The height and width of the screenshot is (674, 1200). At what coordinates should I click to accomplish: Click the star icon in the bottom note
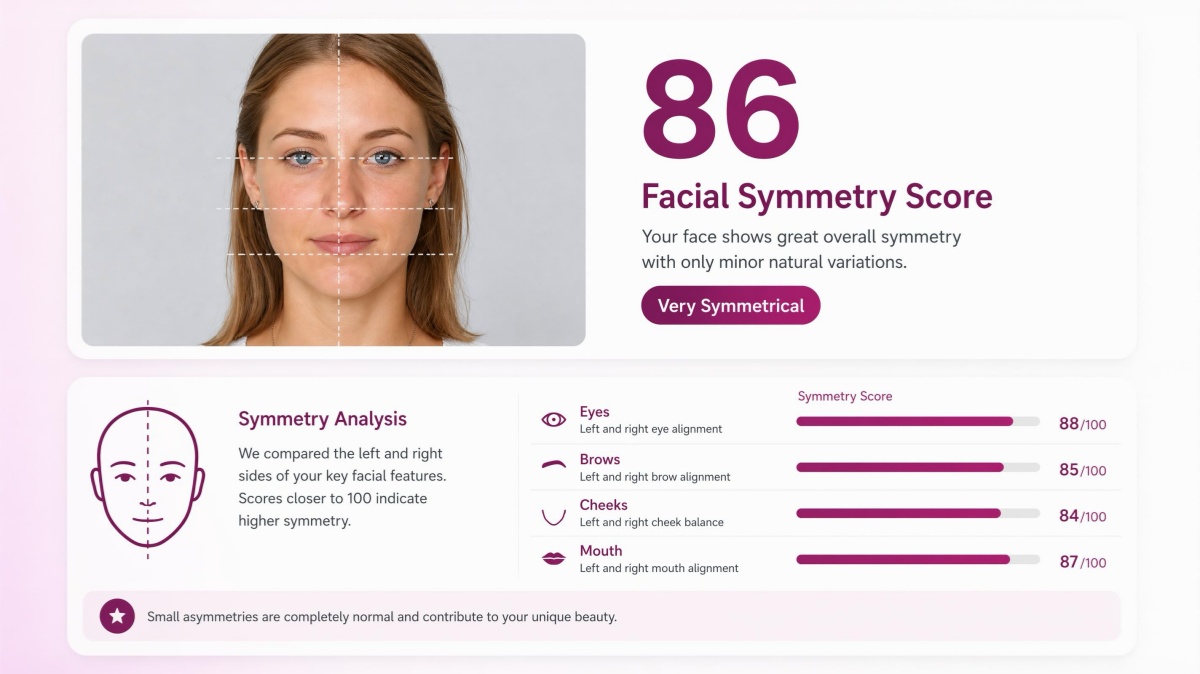click(117, 616)
